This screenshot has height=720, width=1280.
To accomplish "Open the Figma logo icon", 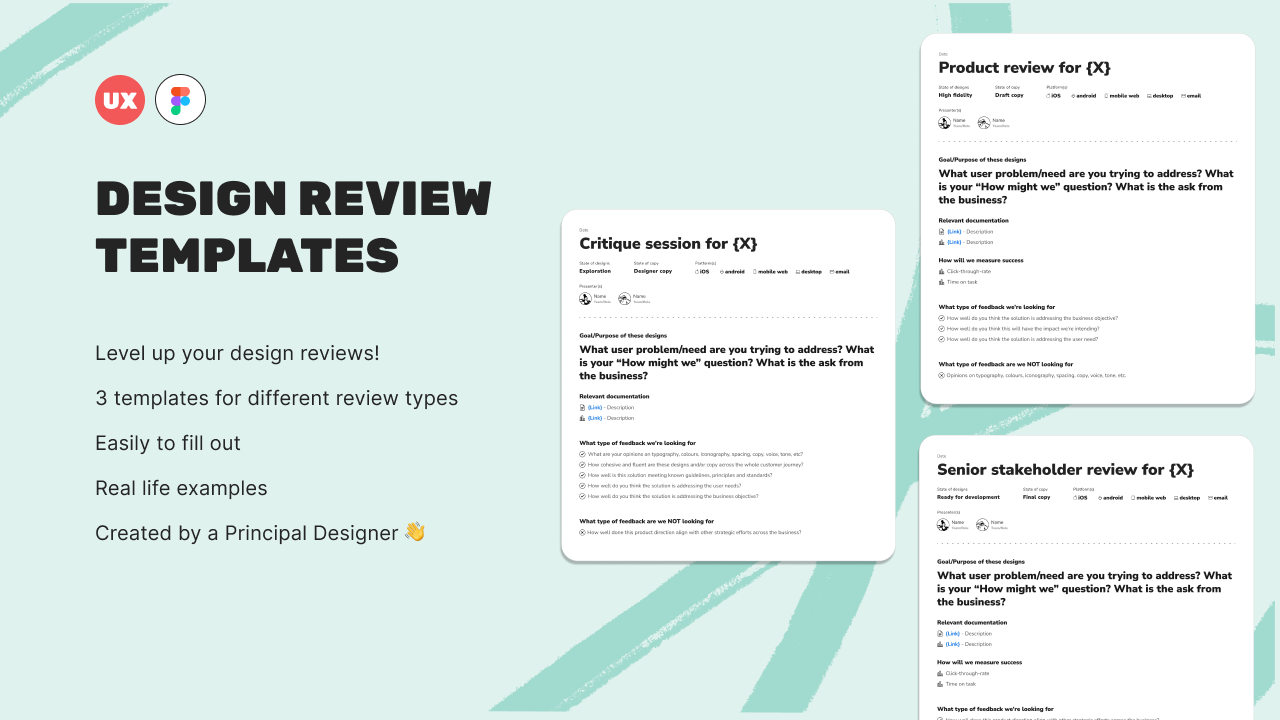I will tap(180, 99).
